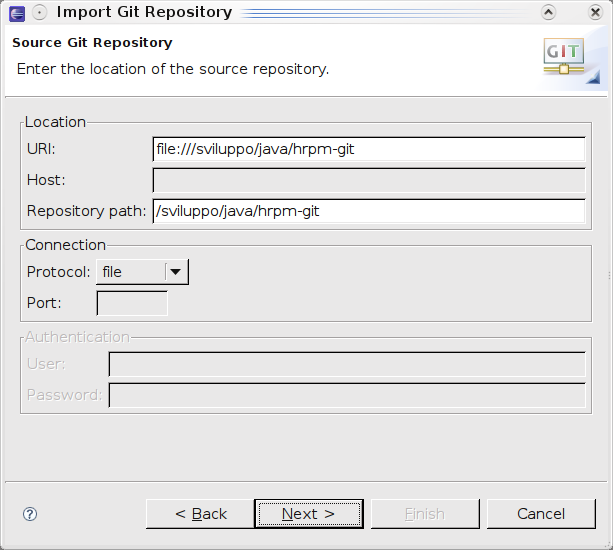Screen dimensions: 613x550
Task: Click the 'Repository path:' label
Action: pos(86,211)
